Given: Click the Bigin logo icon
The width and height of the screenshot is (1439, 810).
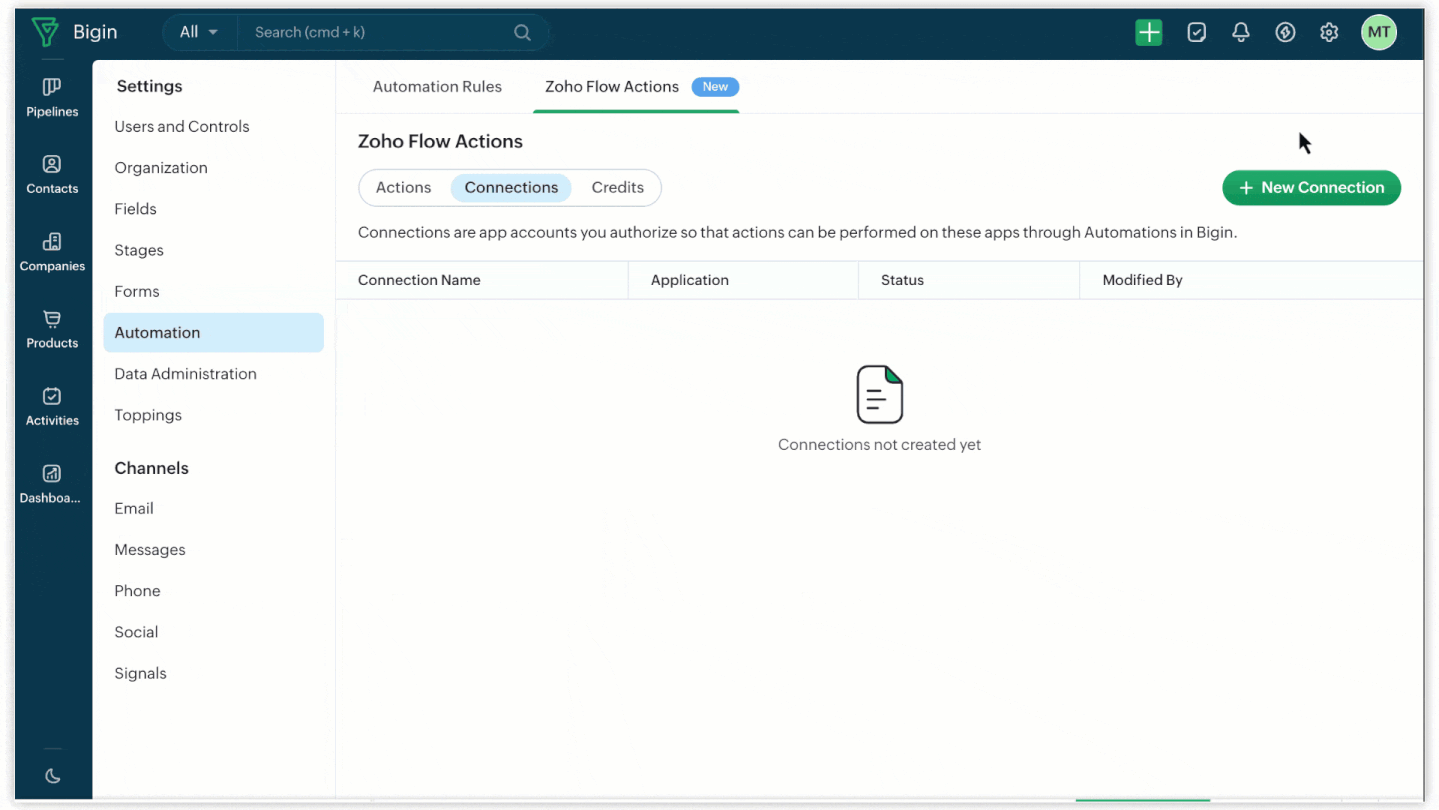Looking at the screenshot, I should 45,32.
